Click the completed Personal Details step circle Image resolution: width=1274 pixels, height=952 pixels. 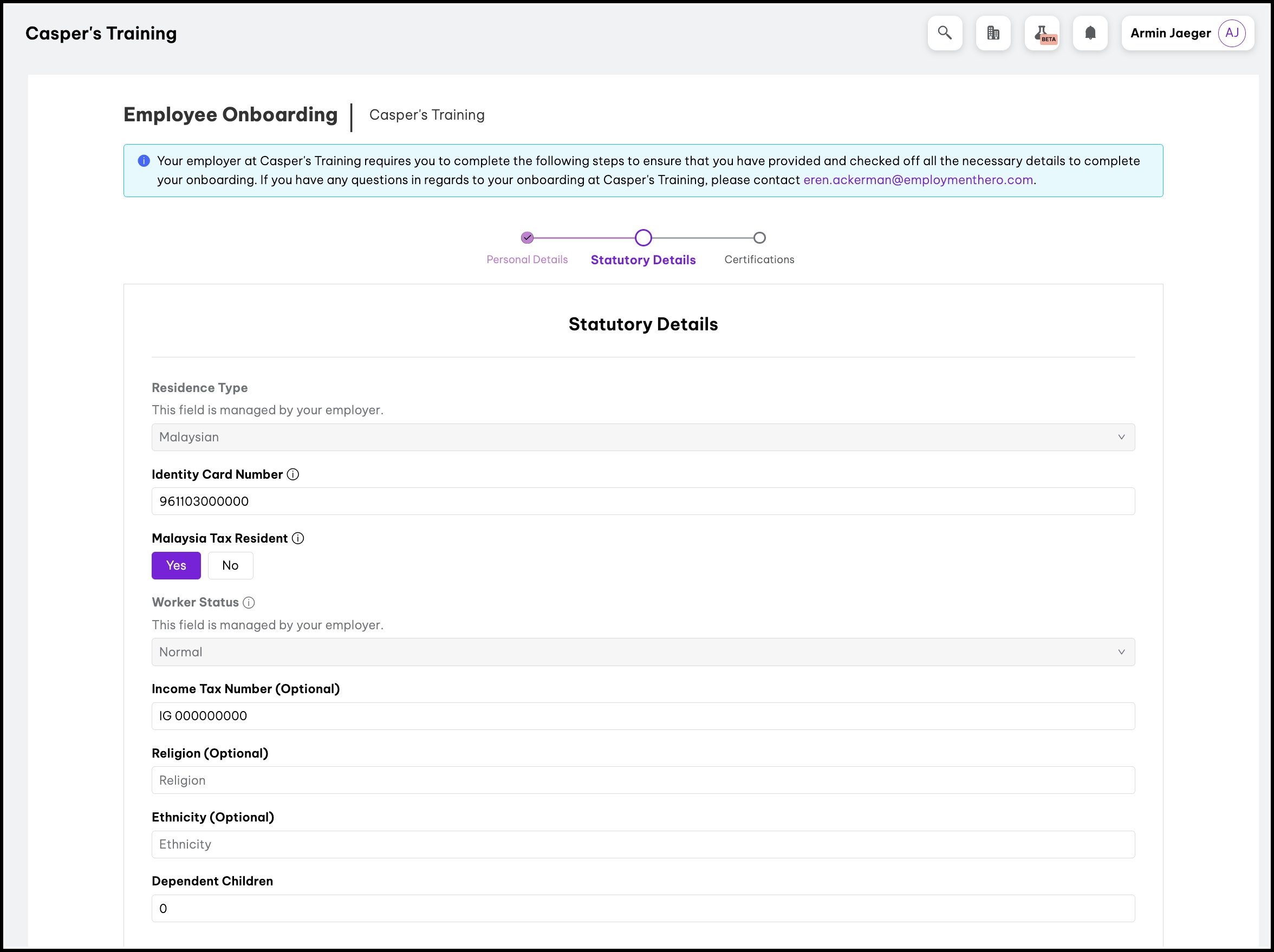coord(527,237)
